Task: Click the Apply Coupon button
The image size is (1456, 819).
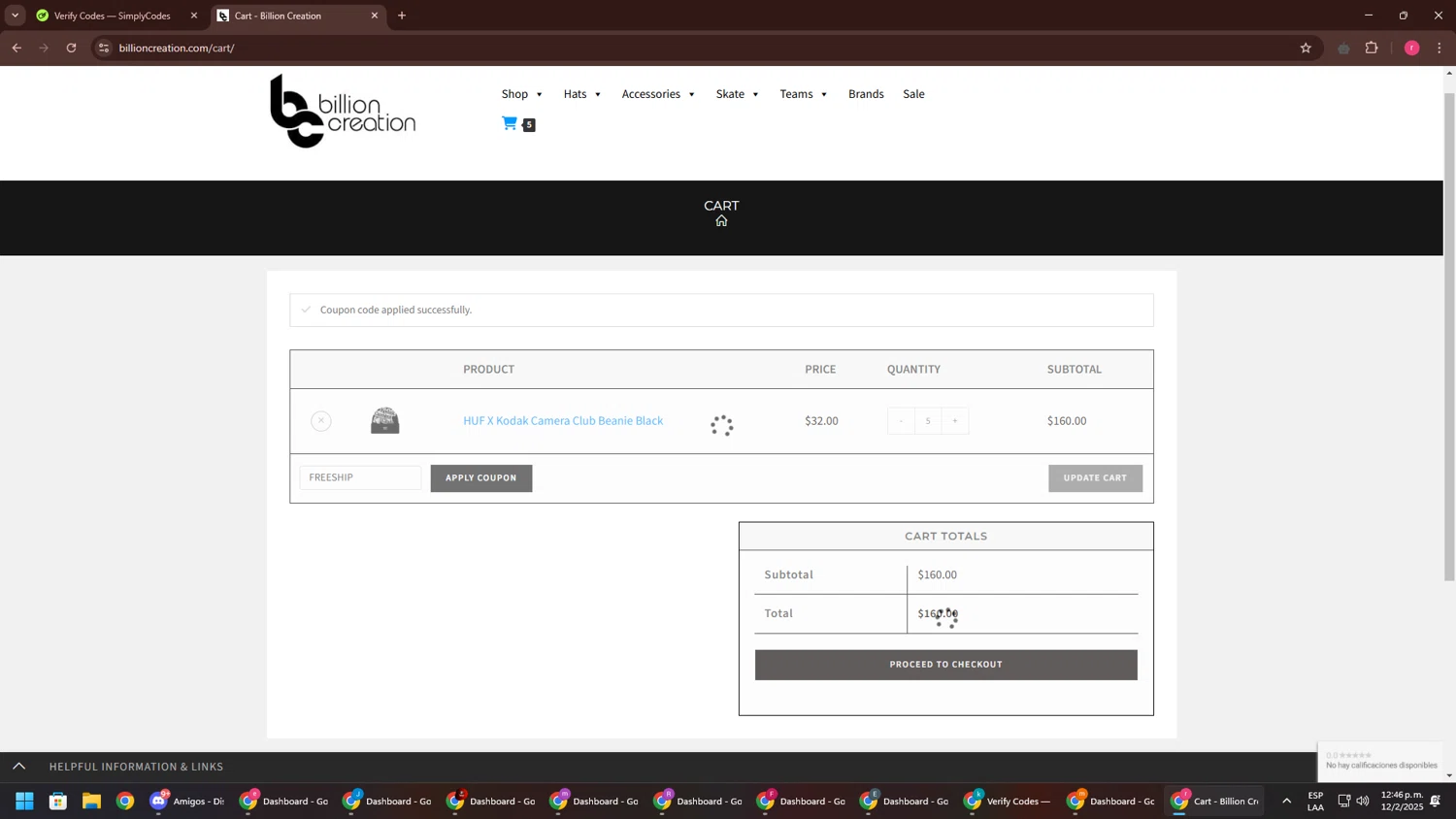Action: click(x=481, y=478)
